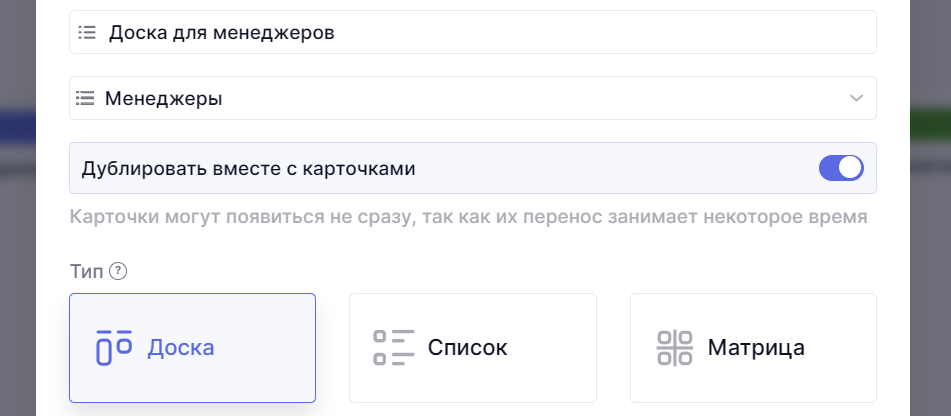Open the Менеджеры selection box
Image resolution: width=951 pixels, height=416 pixels.
click(472, 98)
